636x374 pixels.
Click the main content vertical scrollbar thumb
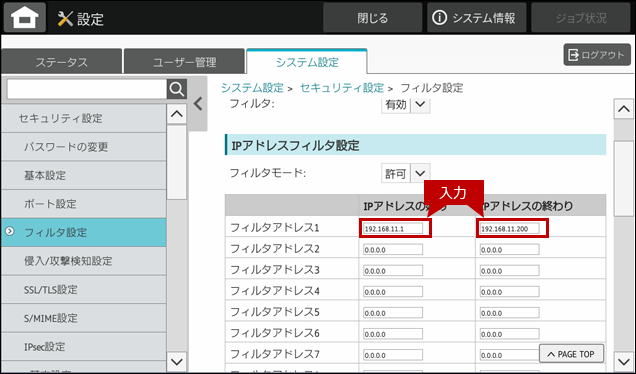tap(624, 178)
